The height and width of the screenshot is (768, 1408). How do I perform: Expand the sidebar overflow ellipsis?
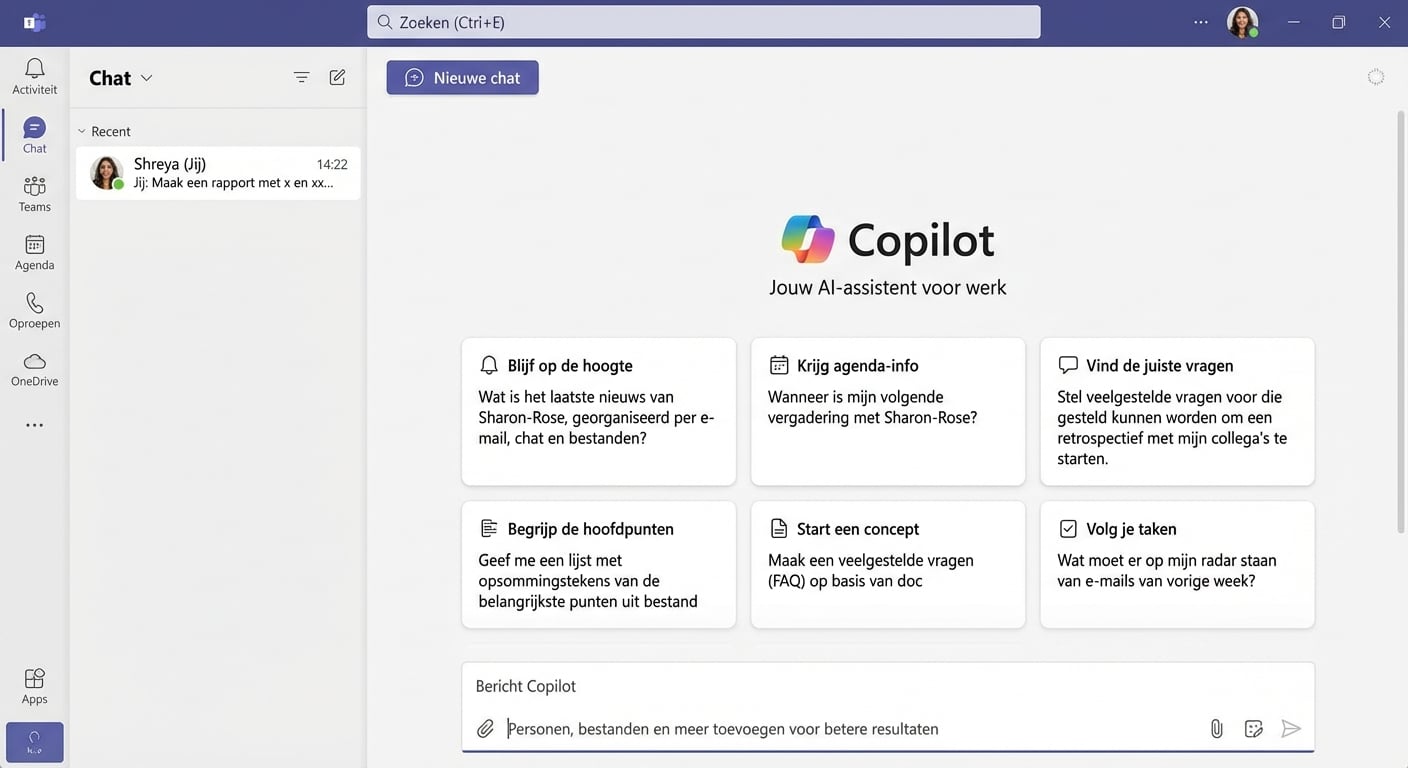point(34,424)
